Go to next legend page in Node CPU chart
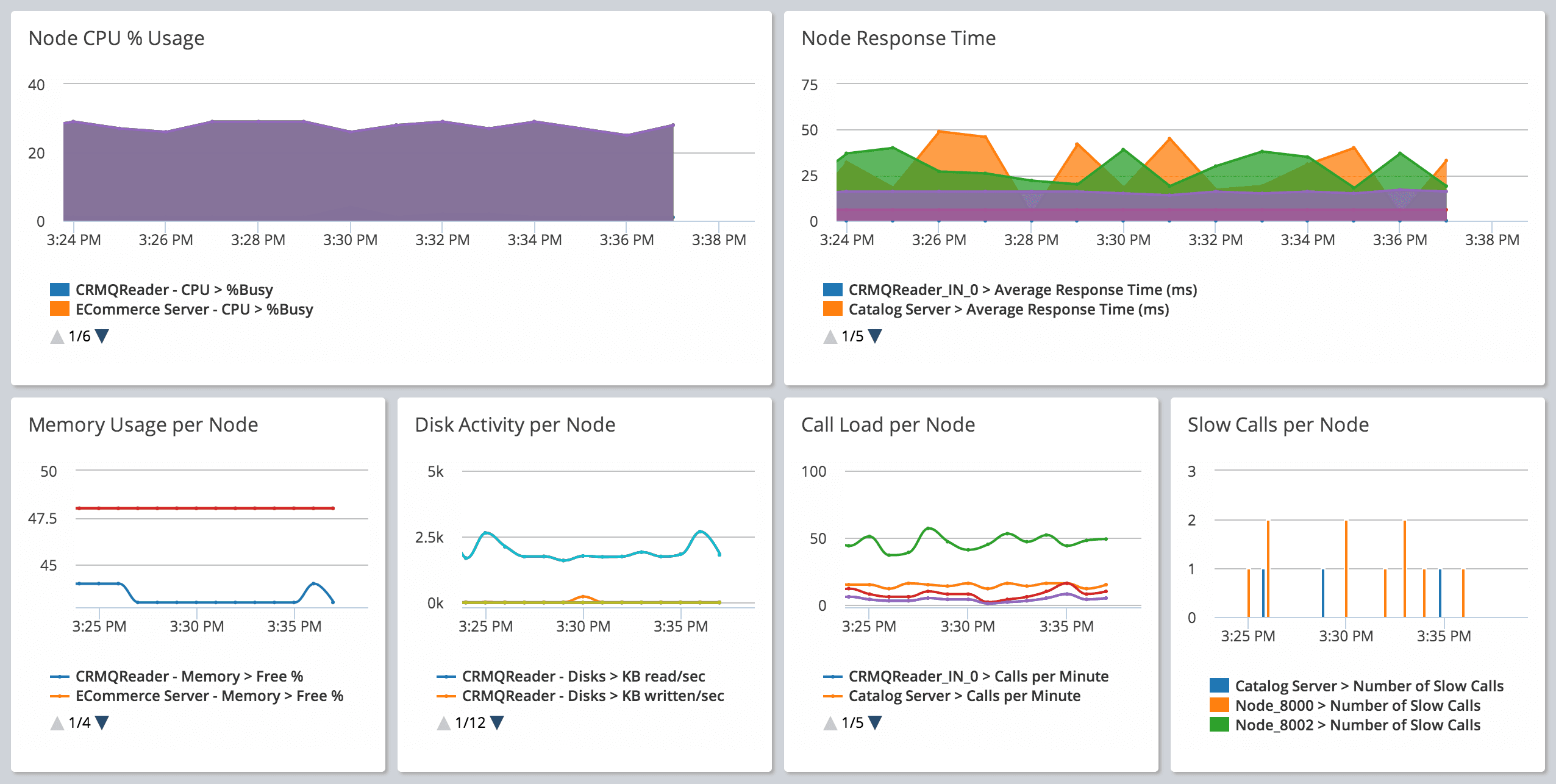Screen dimensions: 1556x784 [102, 336]
